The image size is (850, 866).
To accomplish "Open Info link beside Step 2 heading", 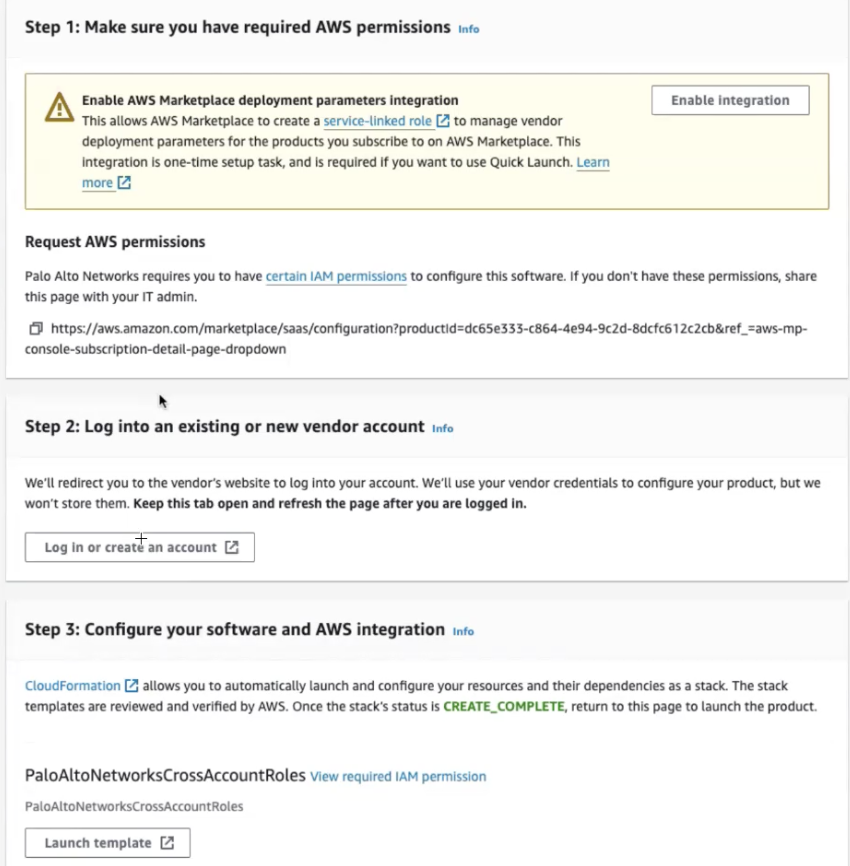I will (442, 428).
